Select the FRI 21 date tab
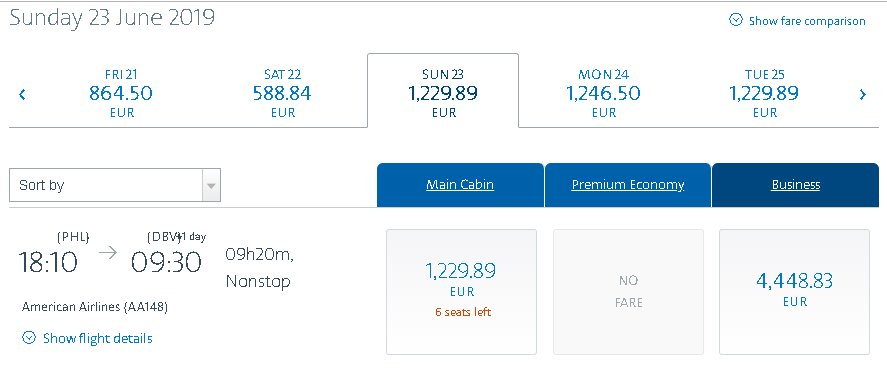Viewport: 887px width, 385px height. (x=121, y=93)
